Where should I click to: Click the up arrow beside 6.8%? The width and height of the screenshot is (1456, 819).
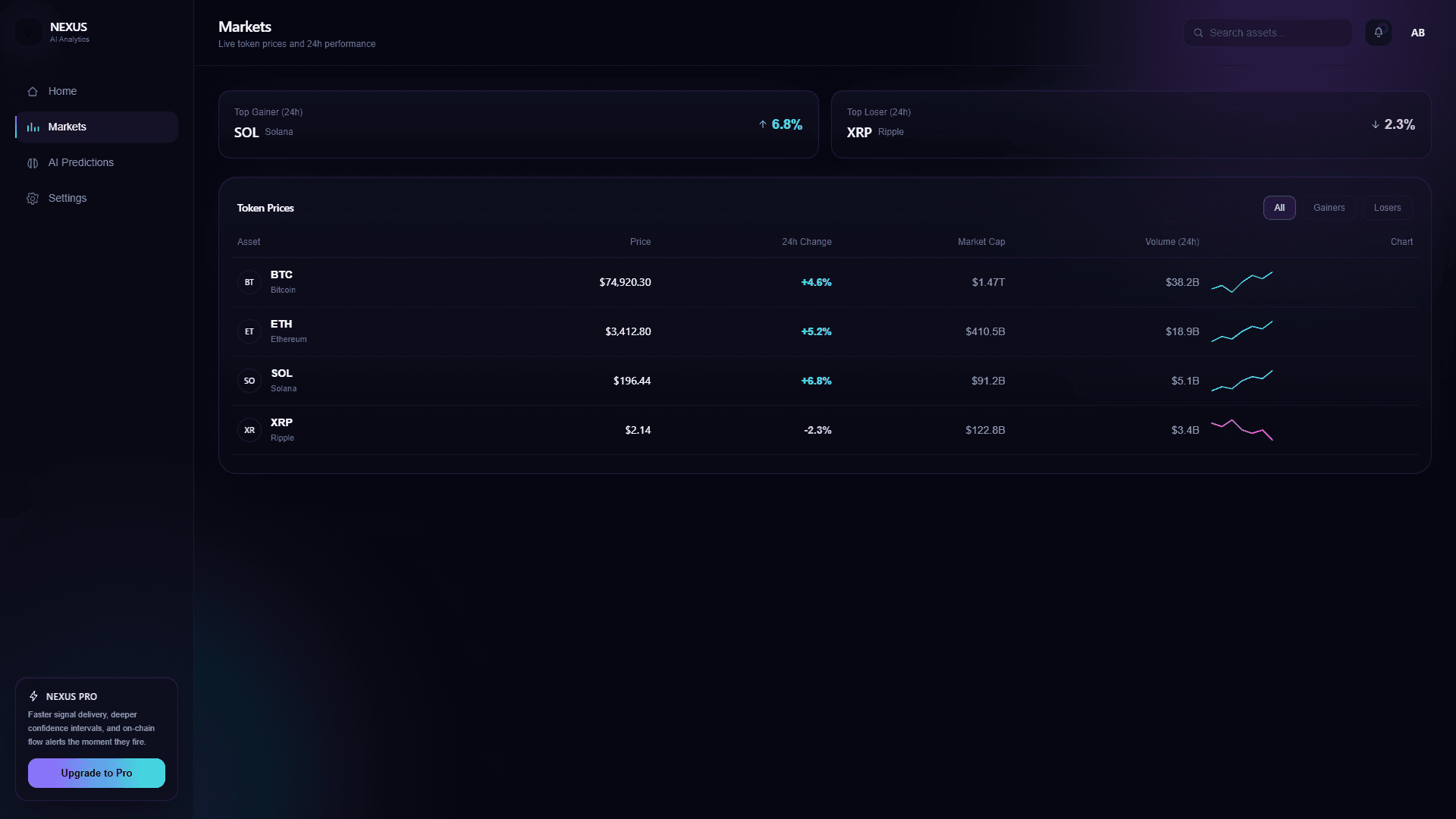click(x=763, y=124)
